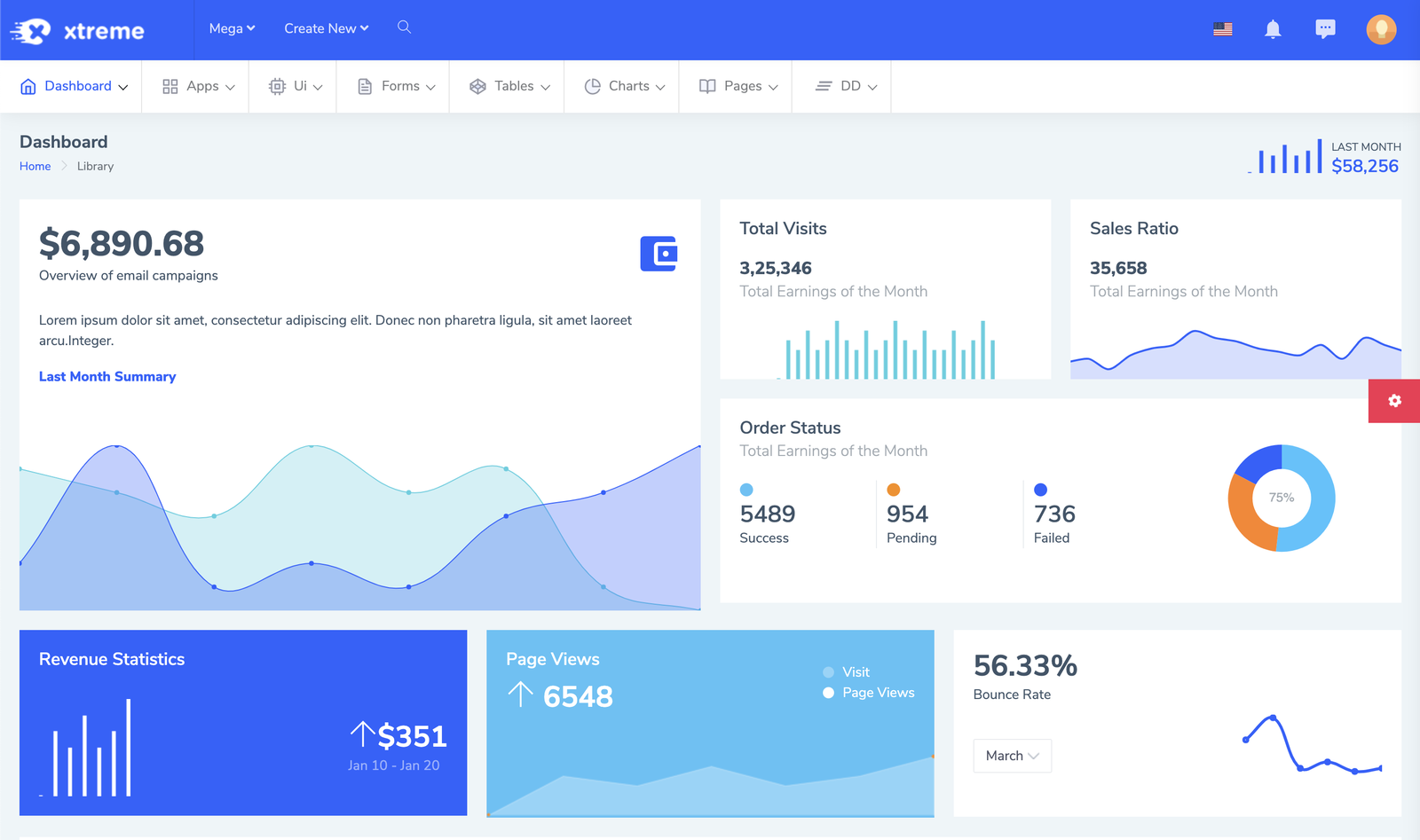Expand the Tables menu chevron
The width and height of the screenshot is (1420, 840).
(545, 87)
